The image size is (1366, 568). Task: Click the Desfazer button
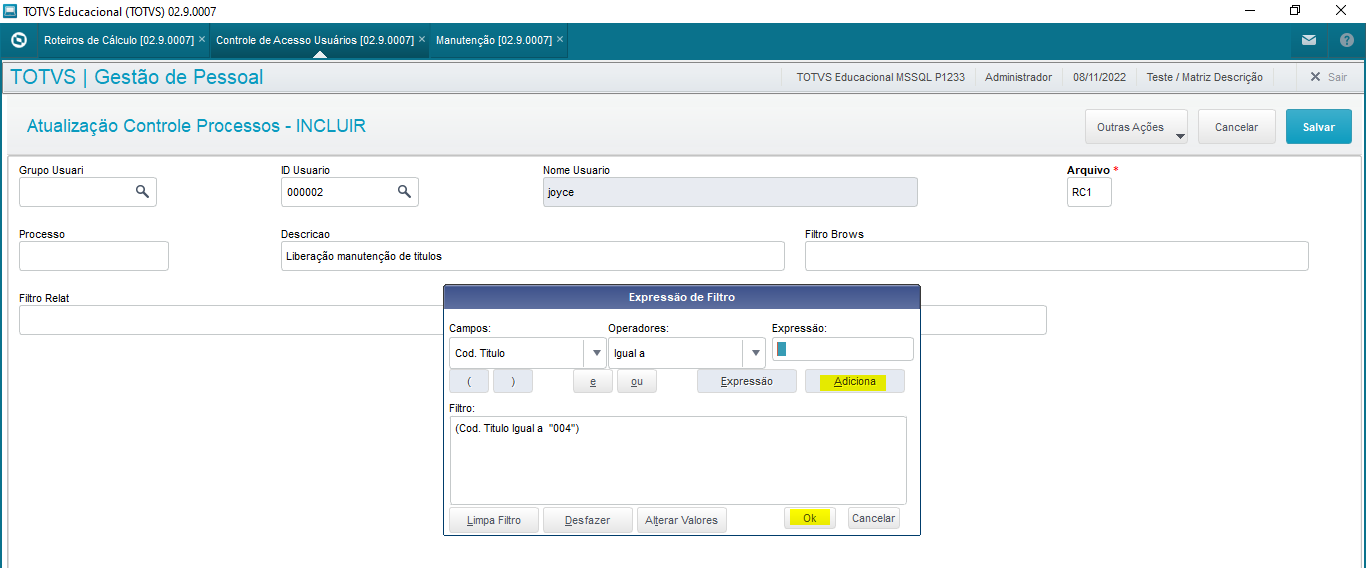pyautogui.click(x=587, y=520)
